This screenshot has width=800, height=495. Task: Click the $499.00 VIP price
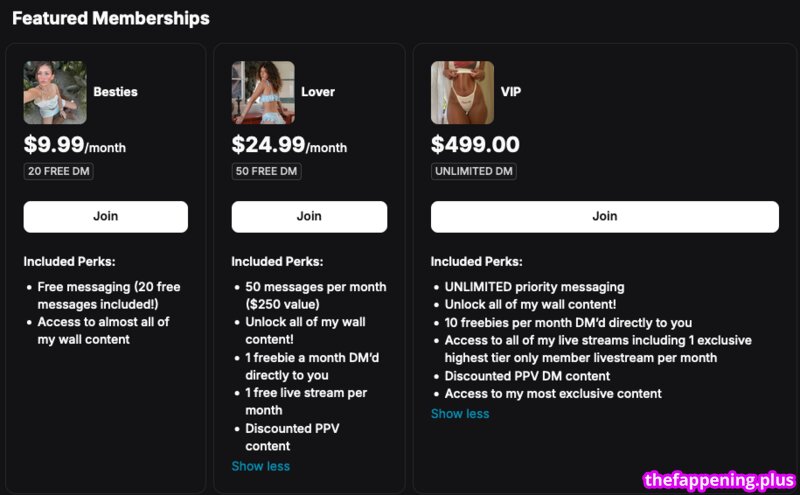point(475,144)
